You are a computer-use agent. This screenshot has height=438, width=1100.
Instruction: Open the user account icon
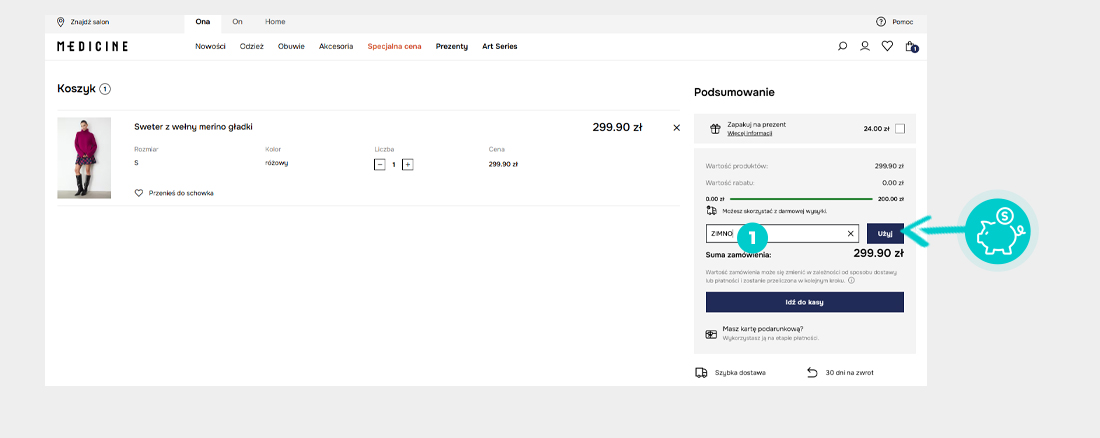(865, 46)
